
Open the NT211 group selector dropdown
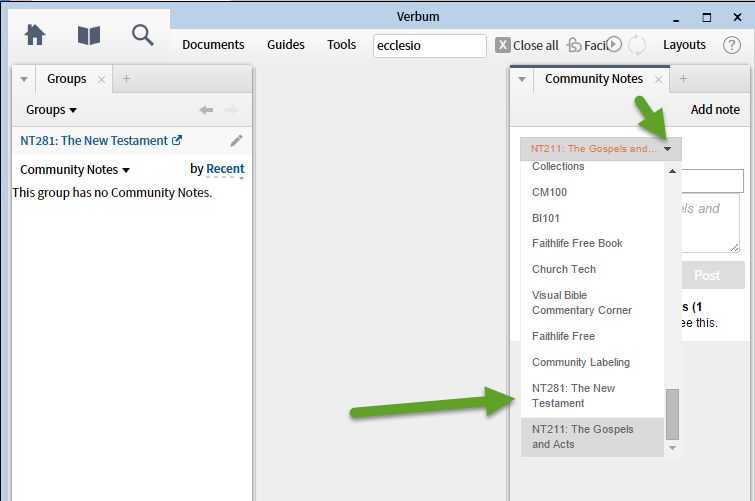600,149
